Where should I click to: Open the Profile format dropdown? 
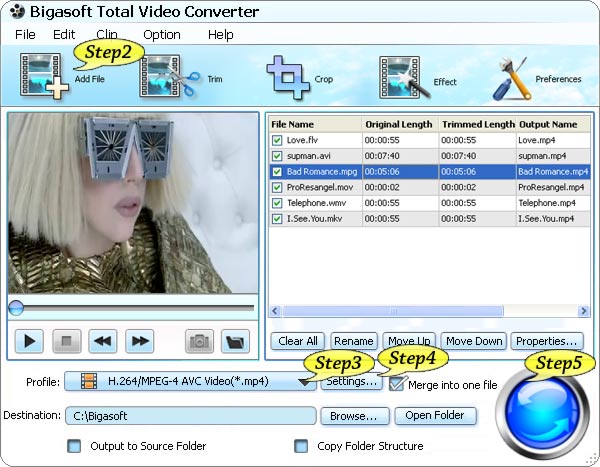pyautogui.click(x=190, y=381)
